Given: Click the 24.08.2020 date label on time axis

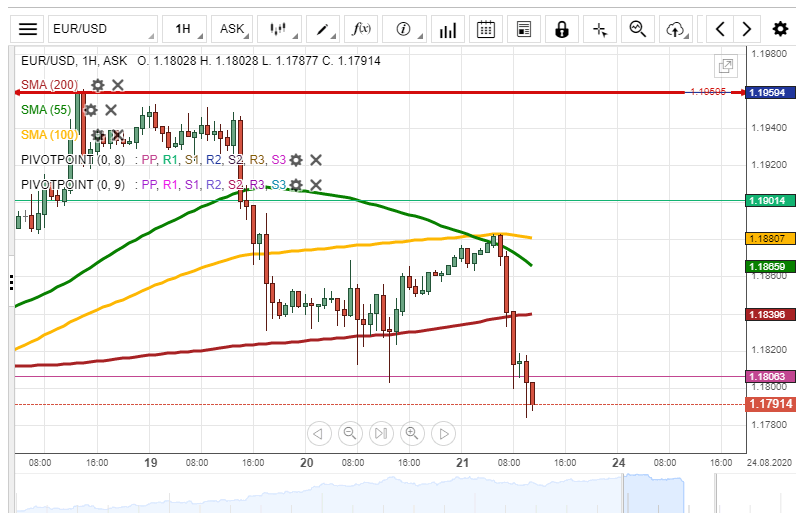Looking at the screenshot, I should pyautogui.click(x=769, y=463).
